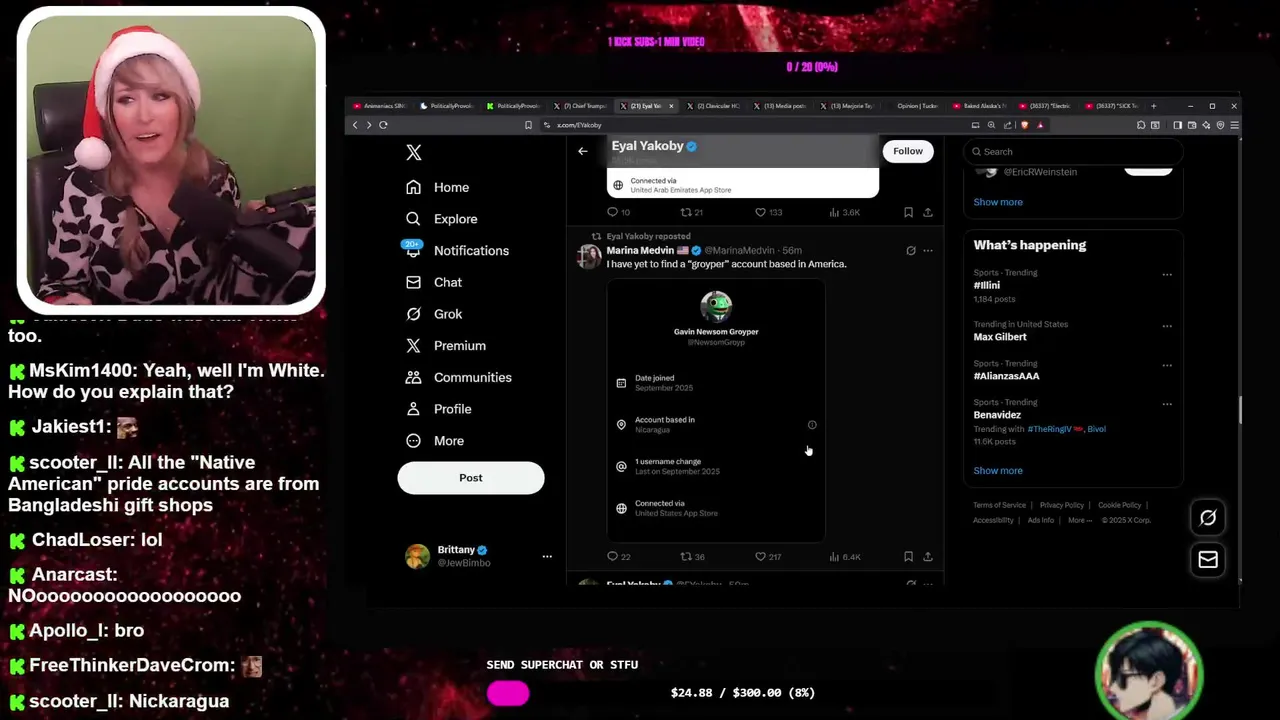Switch to the Animaniacs YouTube tab
This screenshot has height=720, width=1280.
point(381,106)
